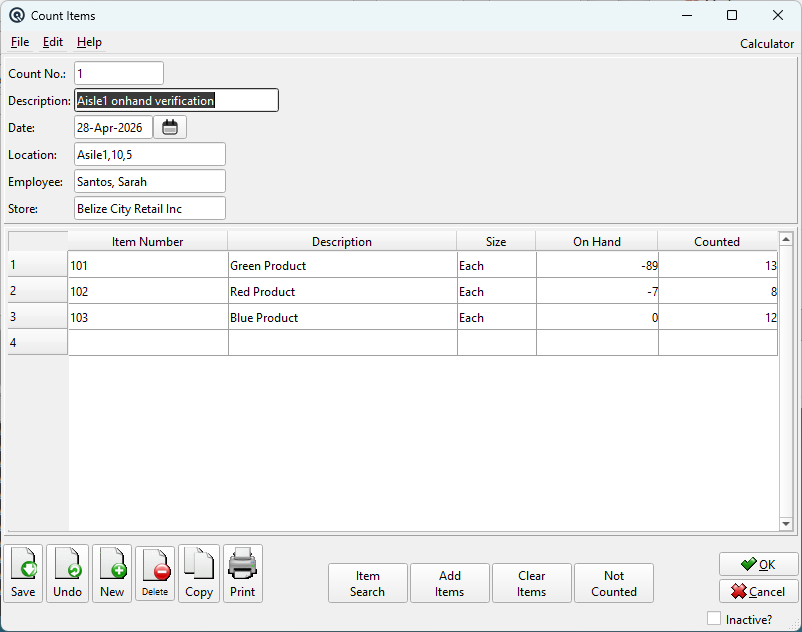The image size is (802, 632).
Task: Click the grid scrollbar down arrow
Action: point(786,523)
